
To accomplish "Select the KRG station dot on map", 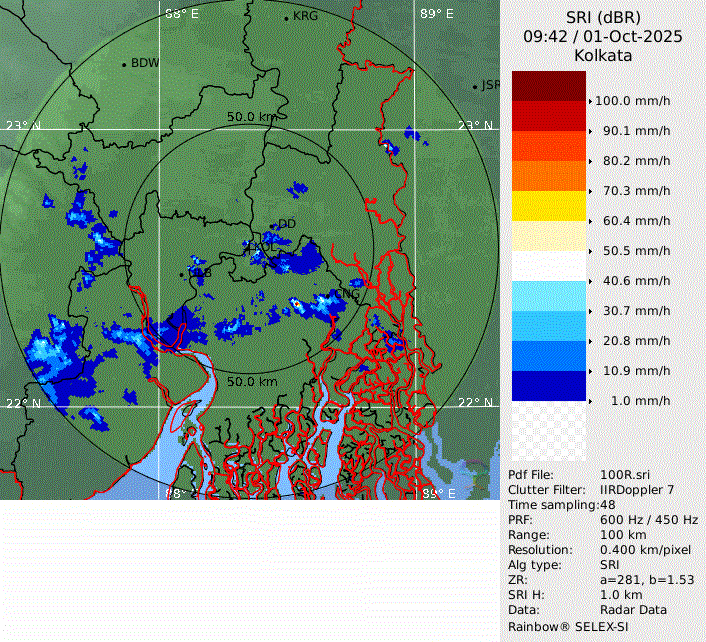I will point(286,18).
